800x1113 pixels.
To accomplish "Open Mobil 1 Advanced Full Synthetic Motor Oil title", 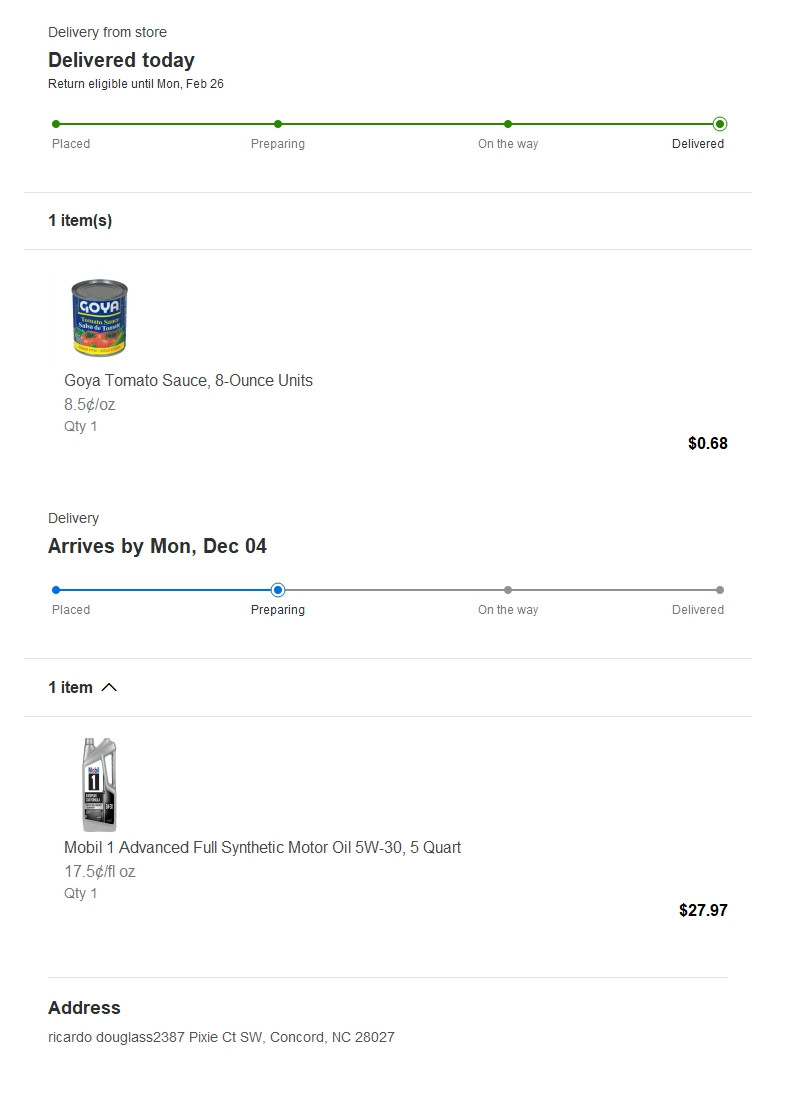I will pyautogui.click(x=262, y=847).
